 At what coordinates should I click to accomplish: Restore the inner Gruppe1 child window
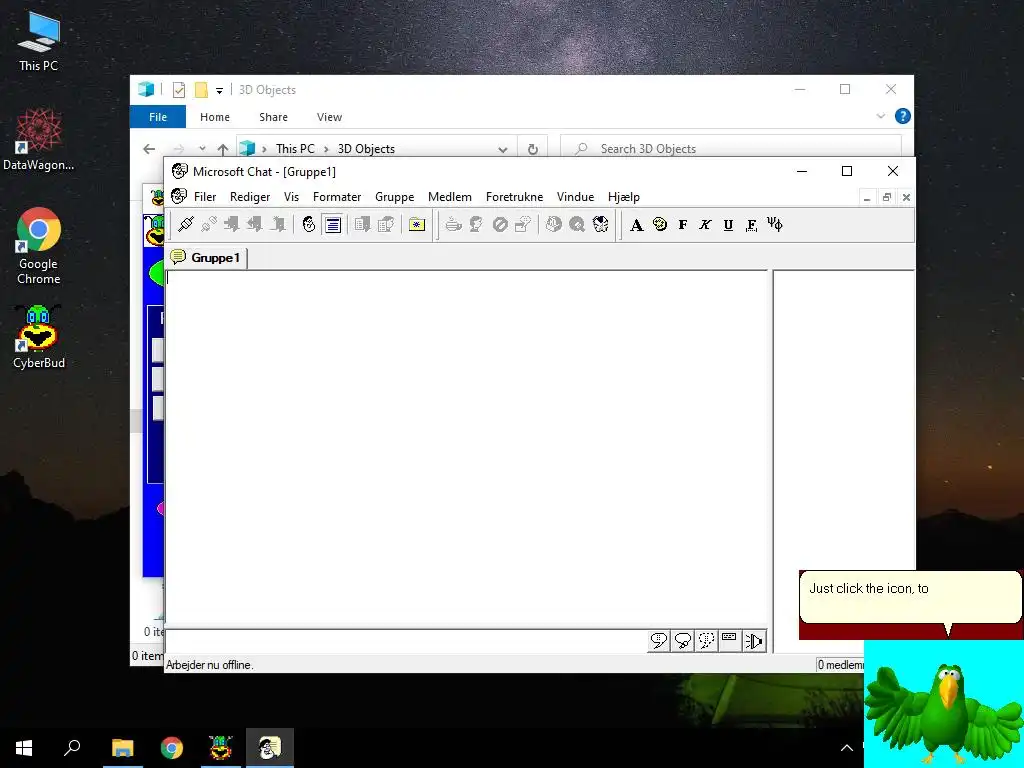(887, 197)
